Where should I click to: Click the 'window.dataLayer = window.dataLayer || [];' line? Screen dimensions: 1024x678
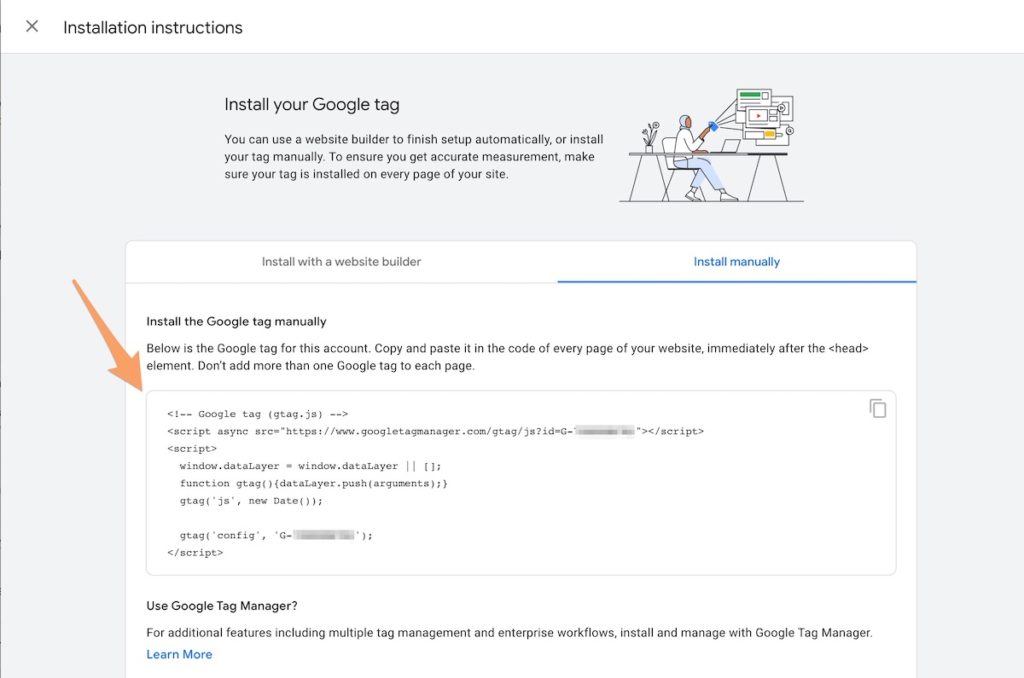[310, 466]
